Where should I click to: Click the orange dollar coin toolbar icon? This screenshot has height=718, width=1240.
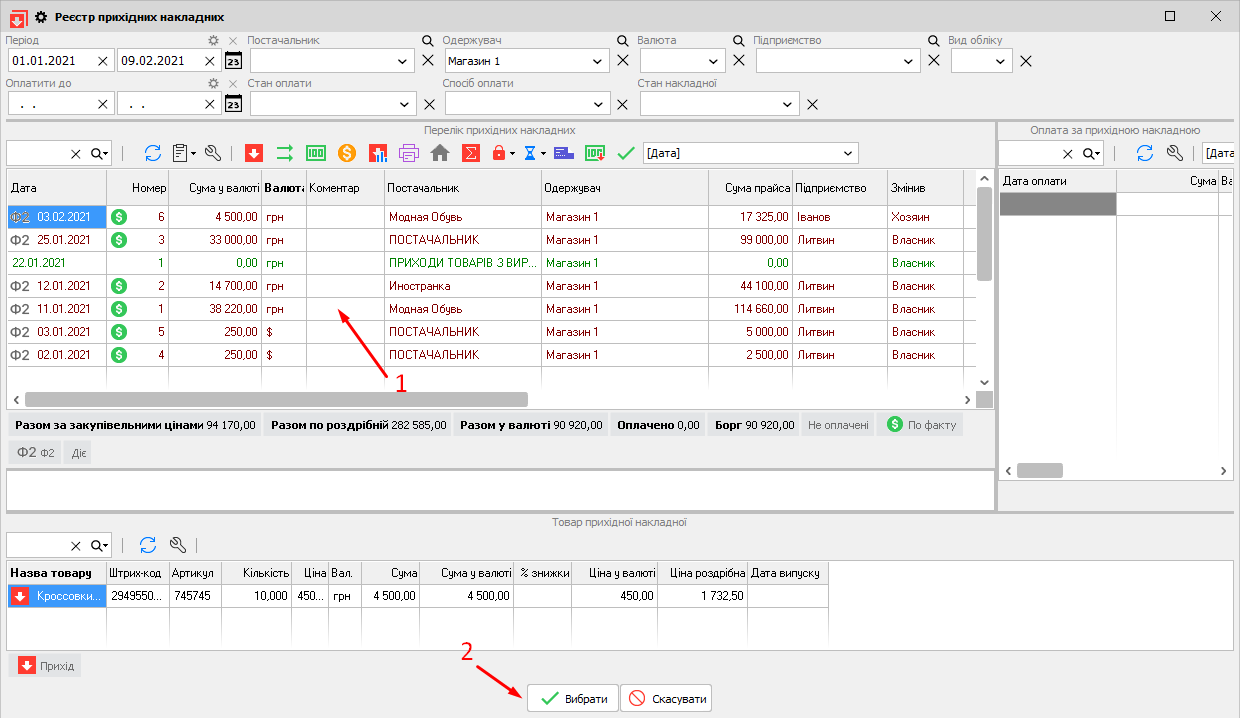tap(347, 153)
